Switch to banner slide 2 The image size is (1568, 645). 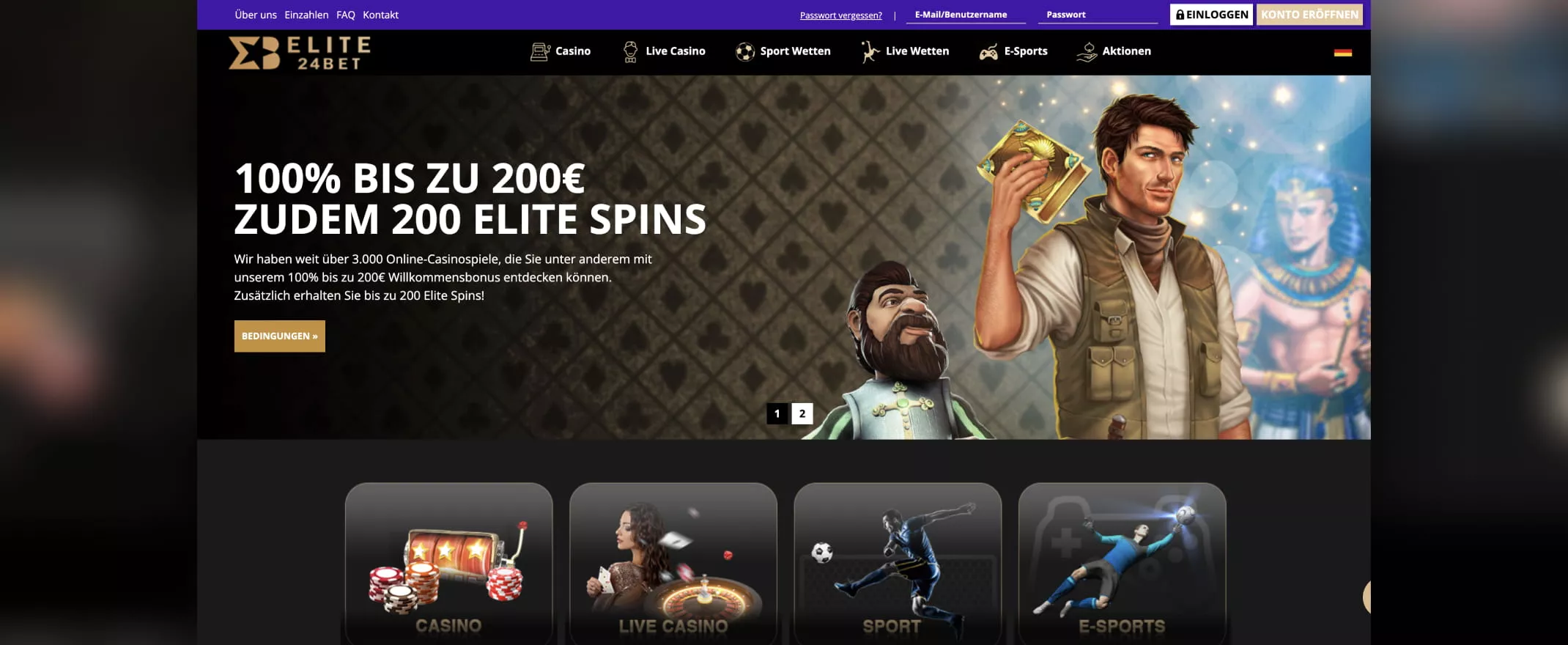point(802,413)
